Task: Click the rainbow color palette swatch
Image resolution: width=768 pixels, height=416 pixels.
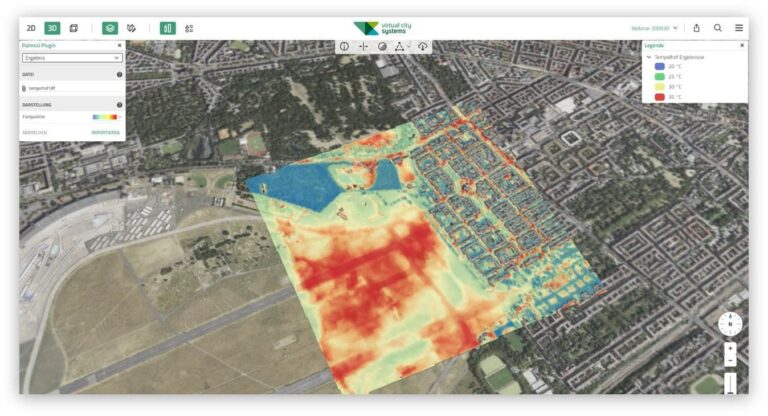Action: pos(104,117)
